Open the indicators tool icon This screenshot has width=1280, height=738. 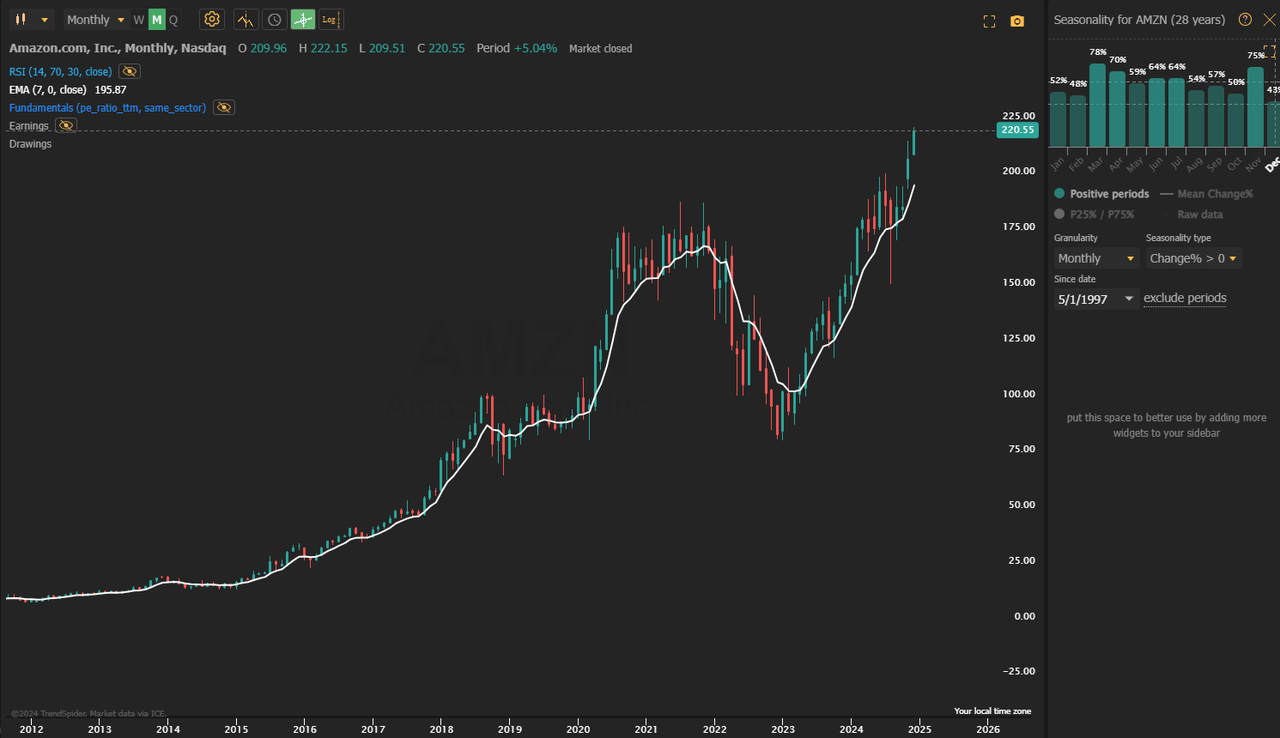[246, 20]
